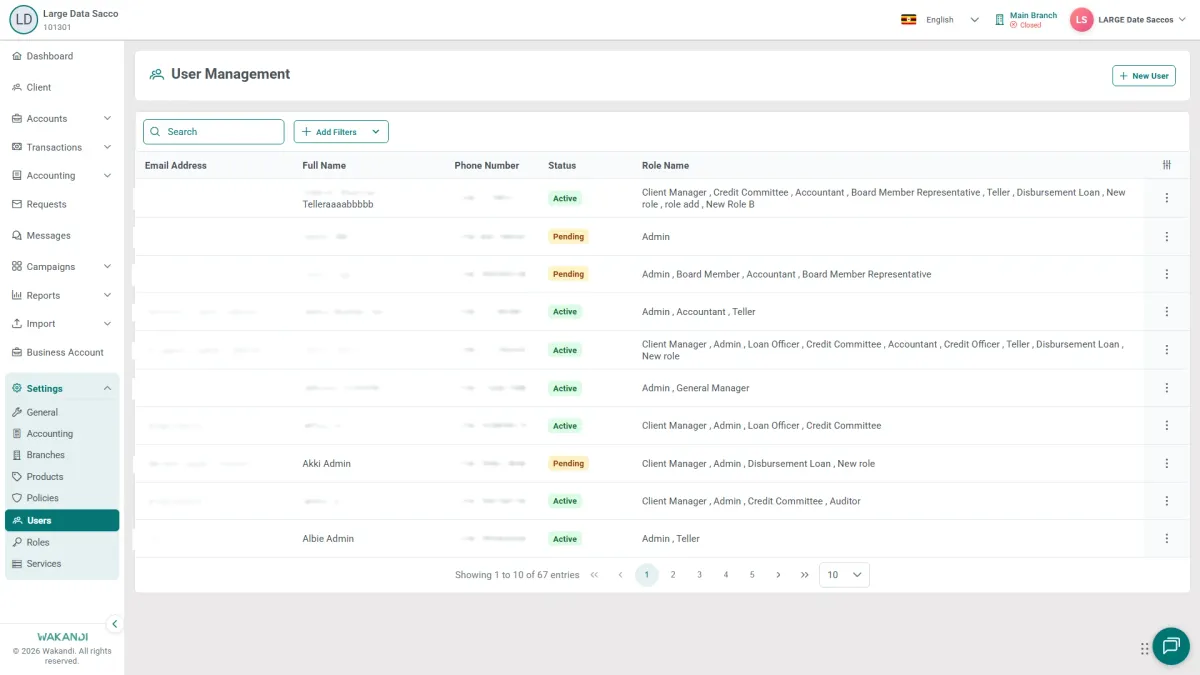1200x675 pixels.
Task: Expand the Import menu chevron
Action: 107,323
